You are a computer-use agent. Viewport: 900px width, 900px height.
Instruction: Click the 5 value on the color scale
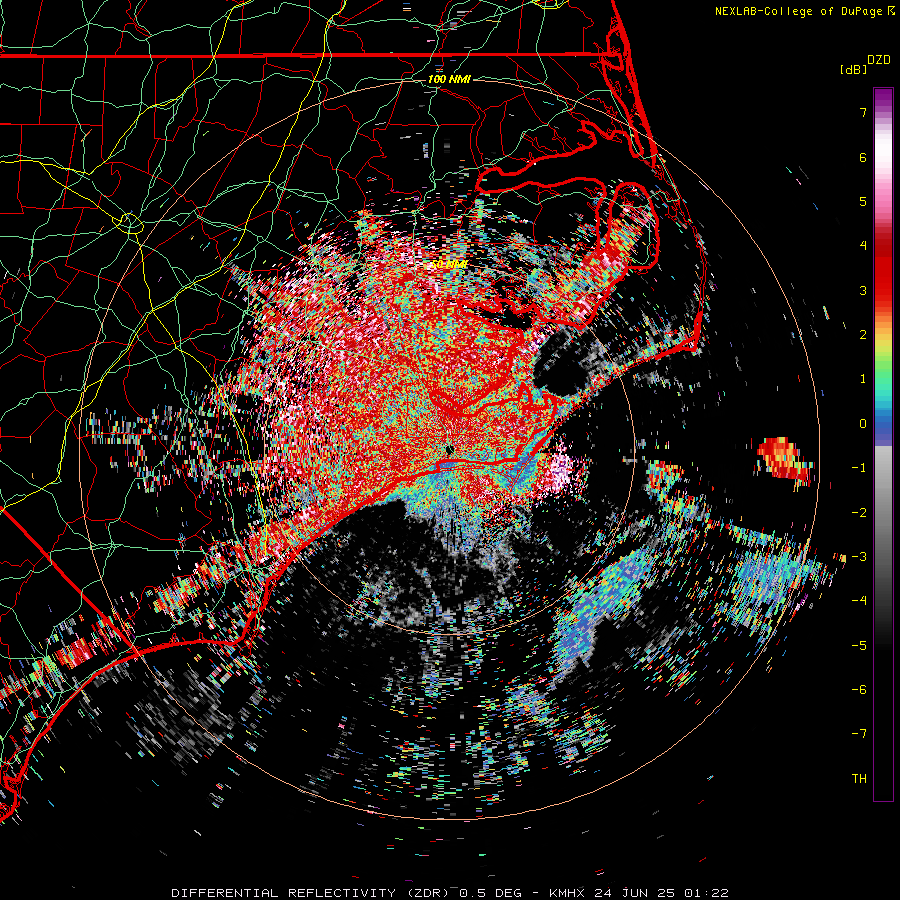click(x=863, y=201)
